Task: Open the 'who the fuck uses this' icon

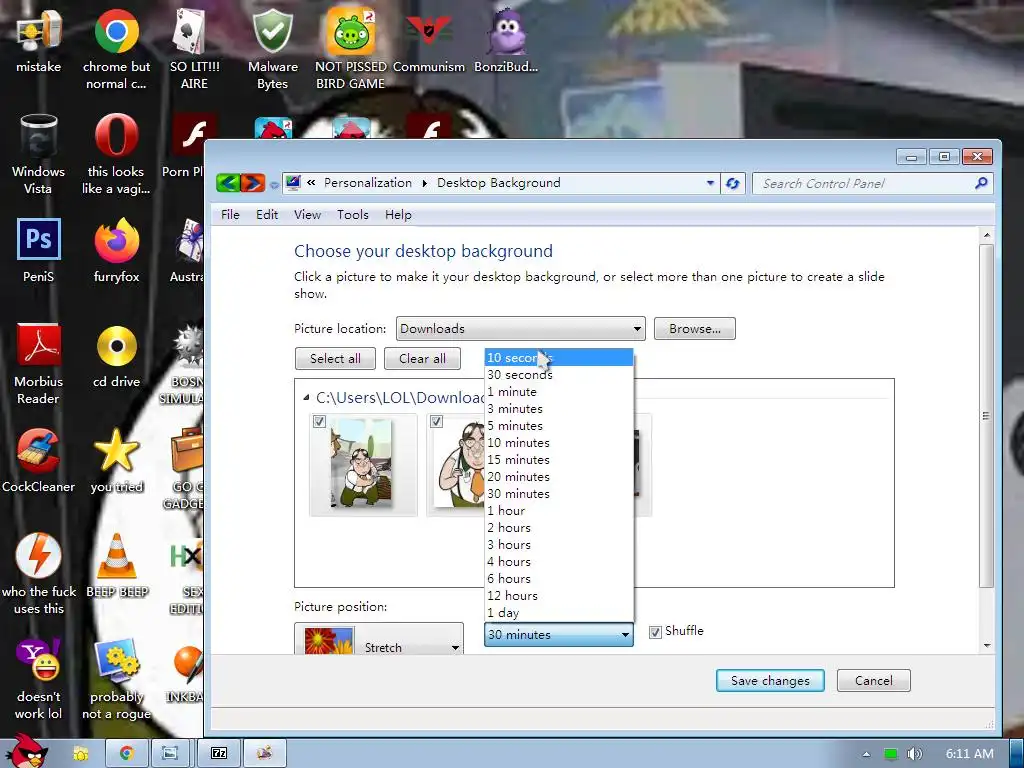Action: point(39,573)
